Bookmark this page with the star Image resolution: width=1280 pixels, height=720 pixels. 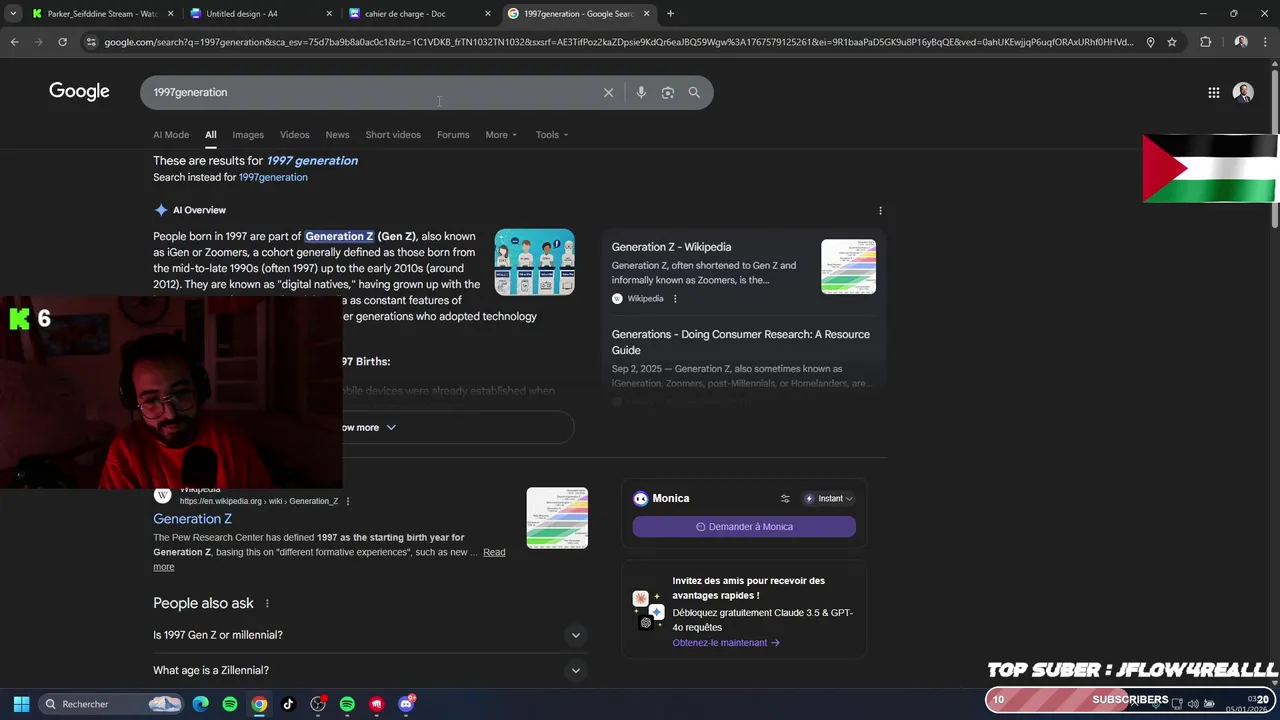(1172, 42)
